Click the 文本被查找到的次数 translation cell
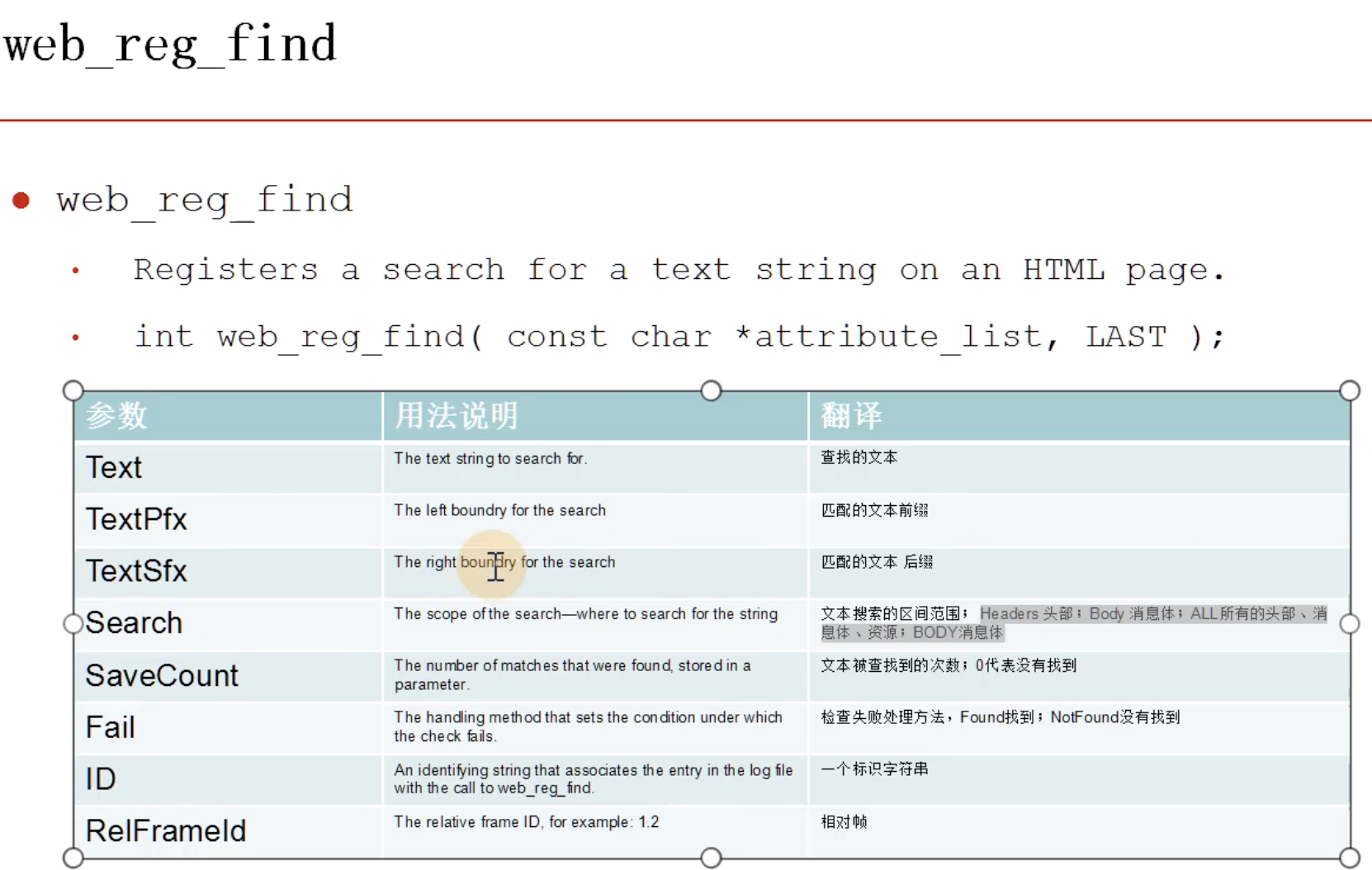This screenshot has width=1372, height=870. [x=1079, y=676]
